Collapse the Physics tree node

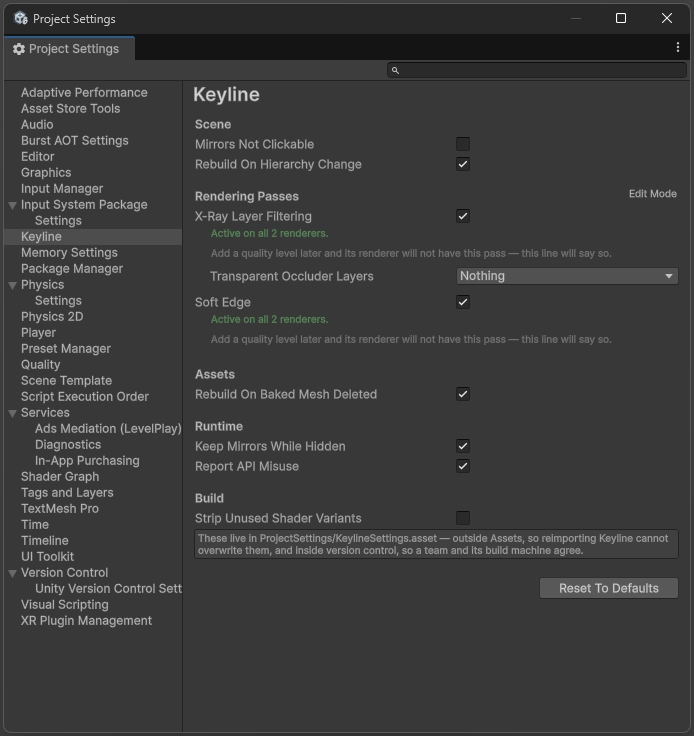coord(13,285)
